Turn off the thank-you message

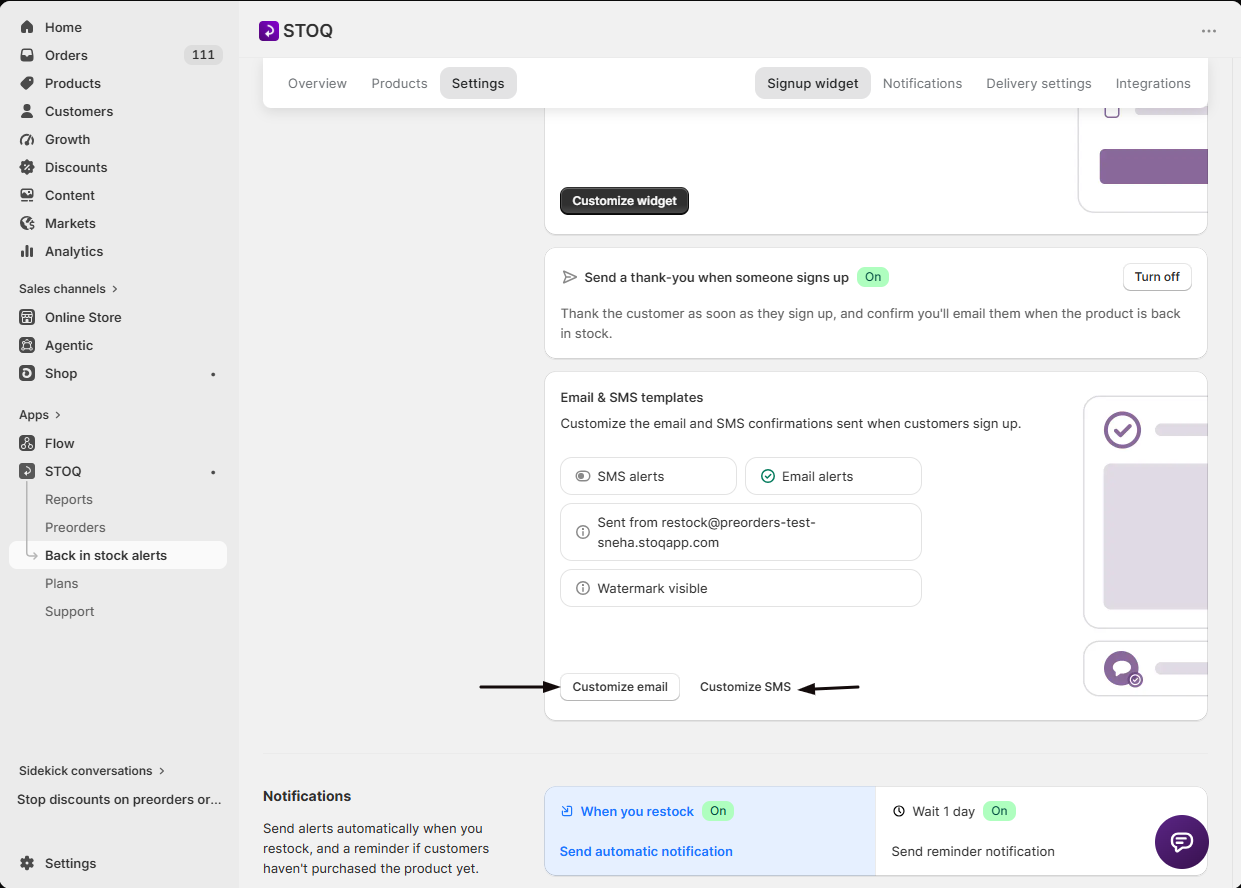click(x=1157, y=277)
